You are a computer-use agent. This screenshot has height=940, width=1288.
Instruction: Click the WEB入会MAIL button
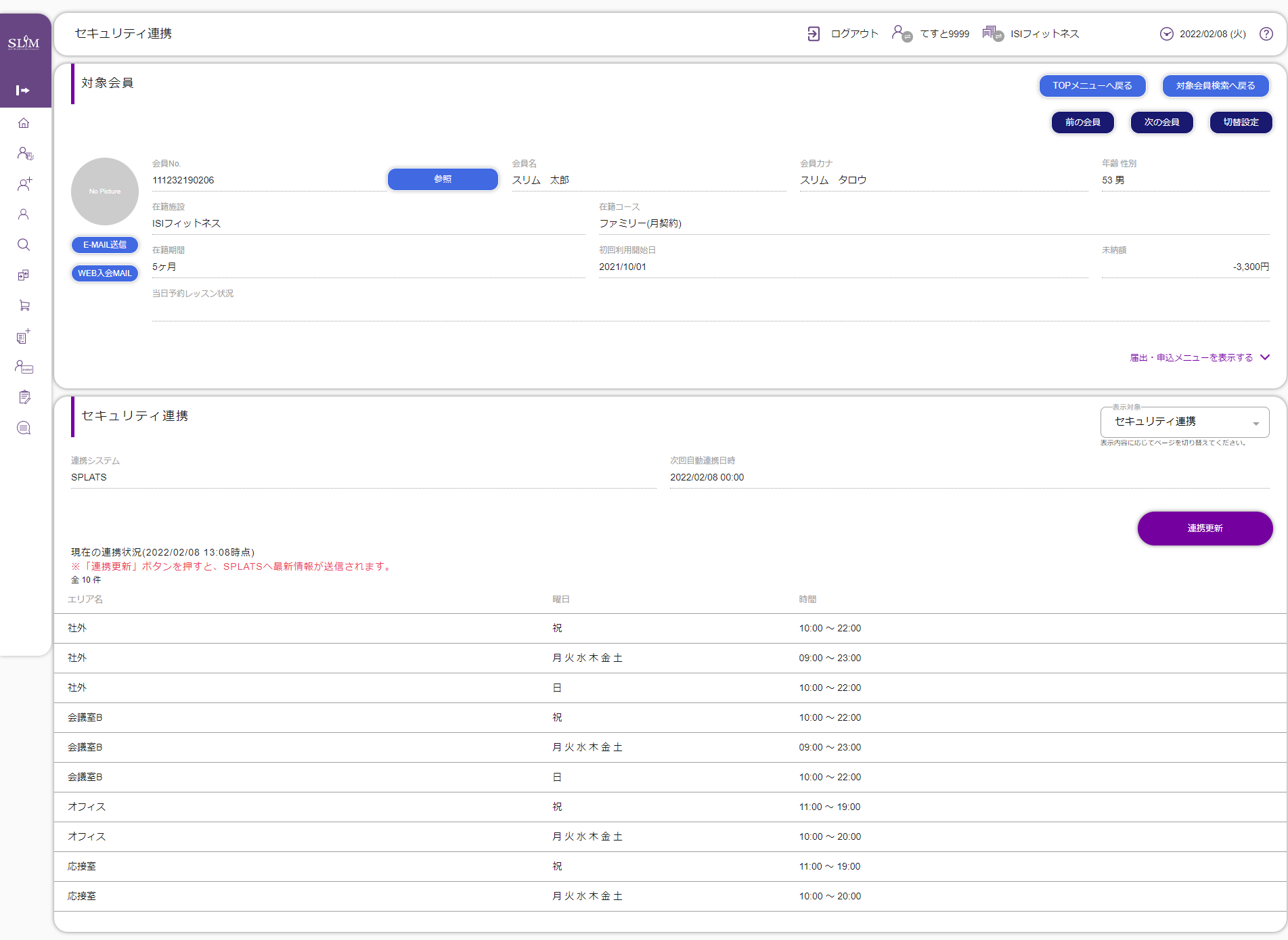[105, 273]
